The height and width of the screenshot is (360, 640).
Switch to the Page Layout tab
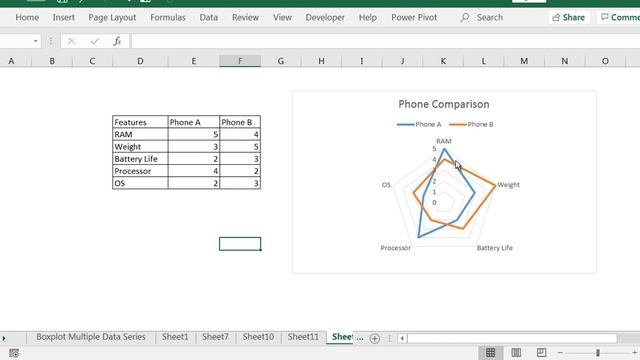click(x=112, y=18)
